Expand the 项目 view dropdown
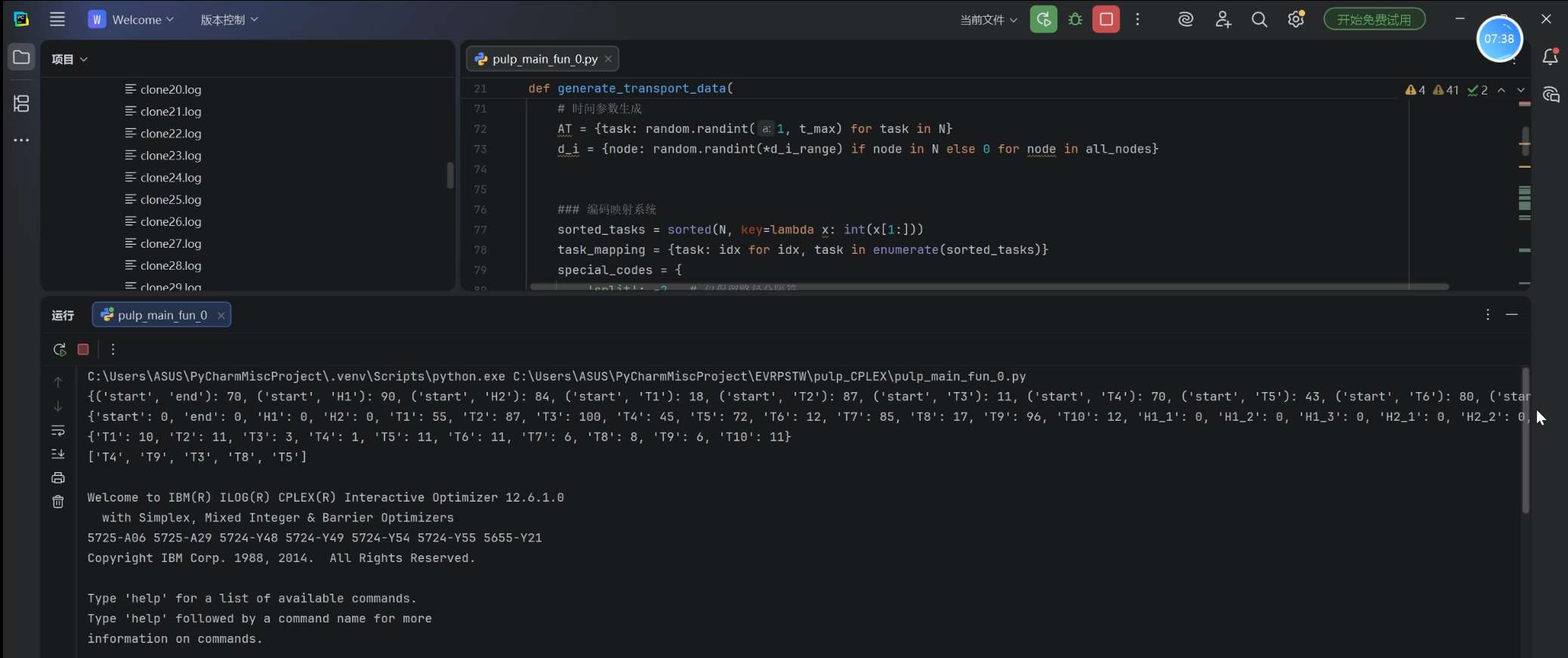Viewport: 1568px width, 658px height. [x=69, y=59]
